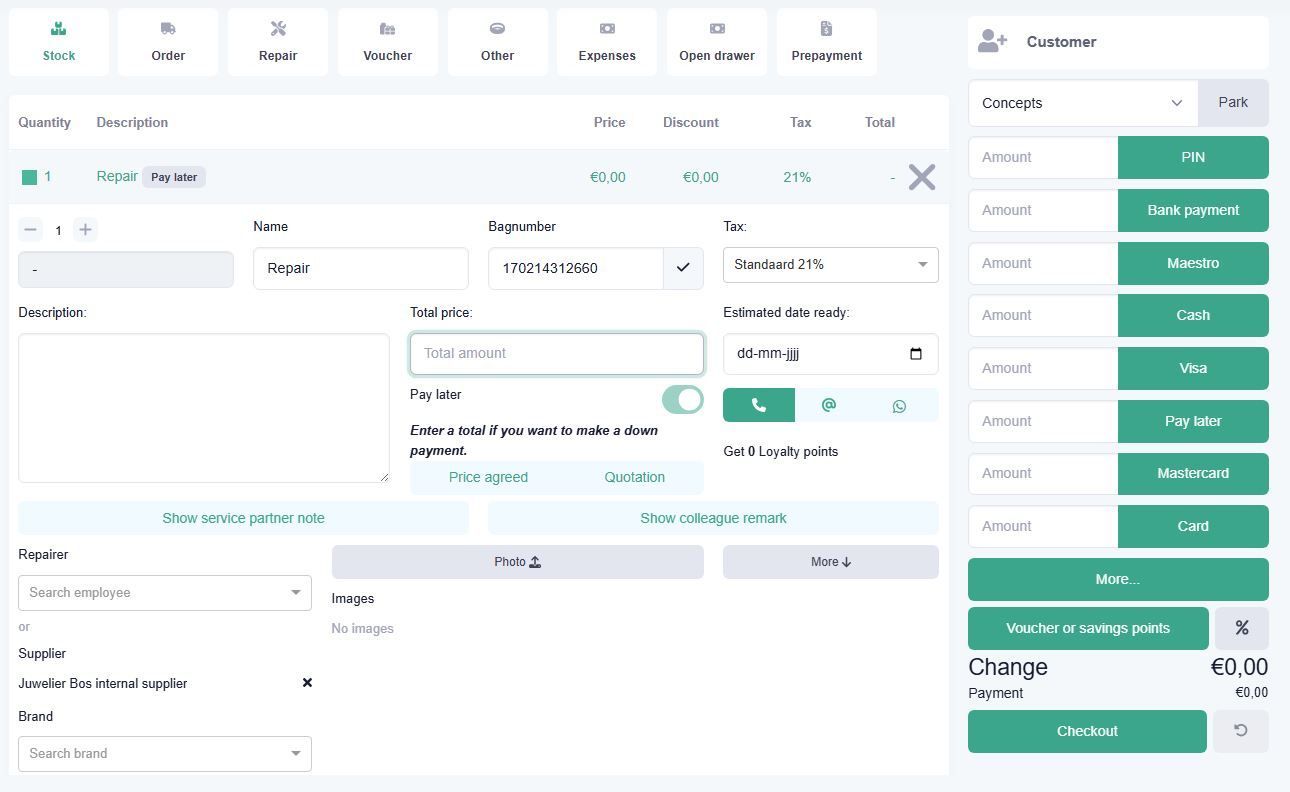Increase quantity with plus icon
This screenshot has width=1290, height=792.
click(x=85, y=230)
